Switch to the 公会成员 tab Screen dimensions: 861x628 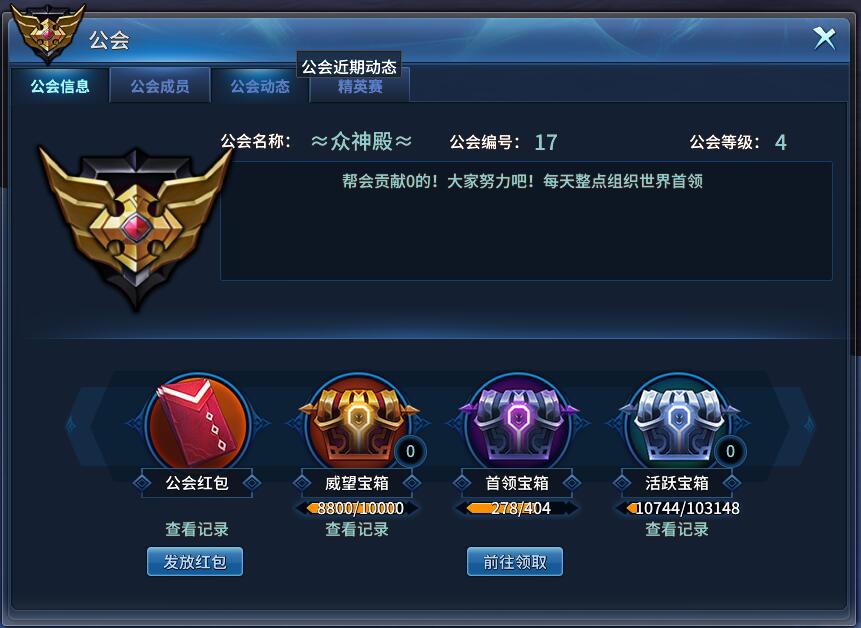[160, 86]
